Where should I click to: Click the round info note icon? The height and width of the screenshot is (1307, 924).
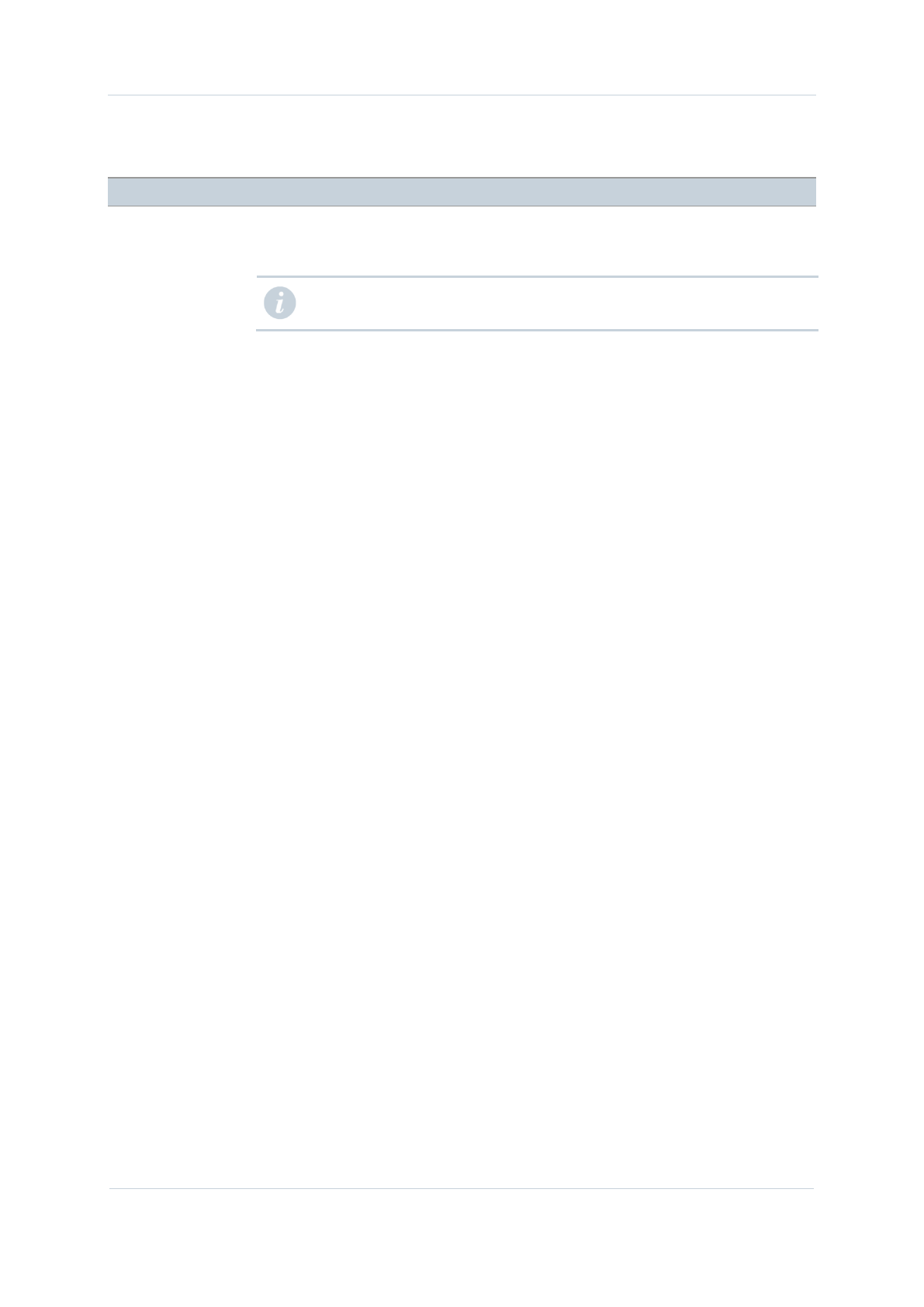click(x=279, y=303)
